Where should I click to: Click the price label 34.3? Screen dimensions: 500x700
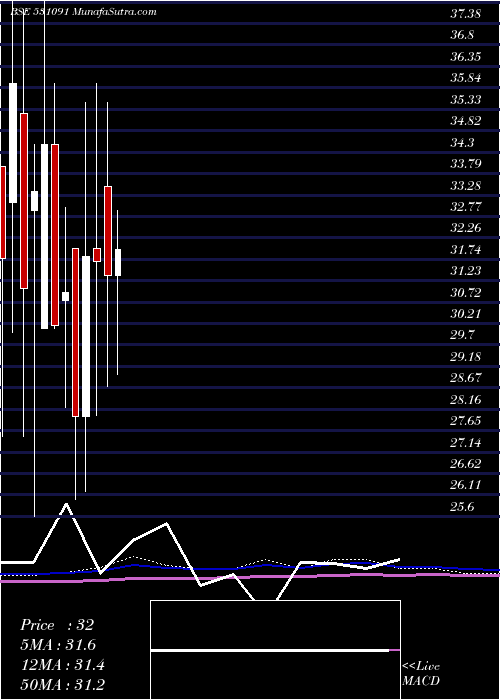[x=462, y=143]
